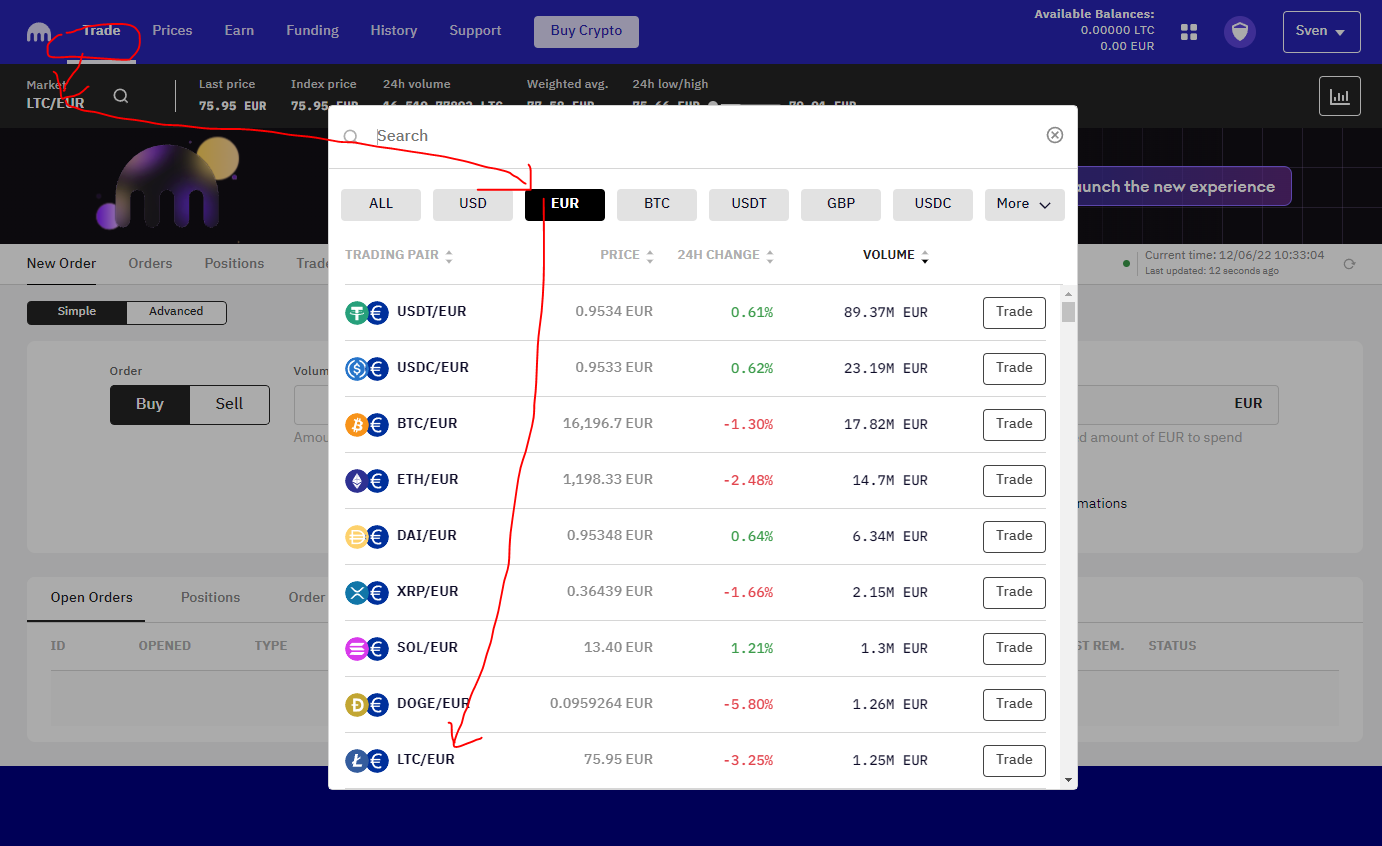Click the LTC/EUR coin pair icon
Image resolution: width=1382 pixels, height=846 pixels.
[367, 761]
